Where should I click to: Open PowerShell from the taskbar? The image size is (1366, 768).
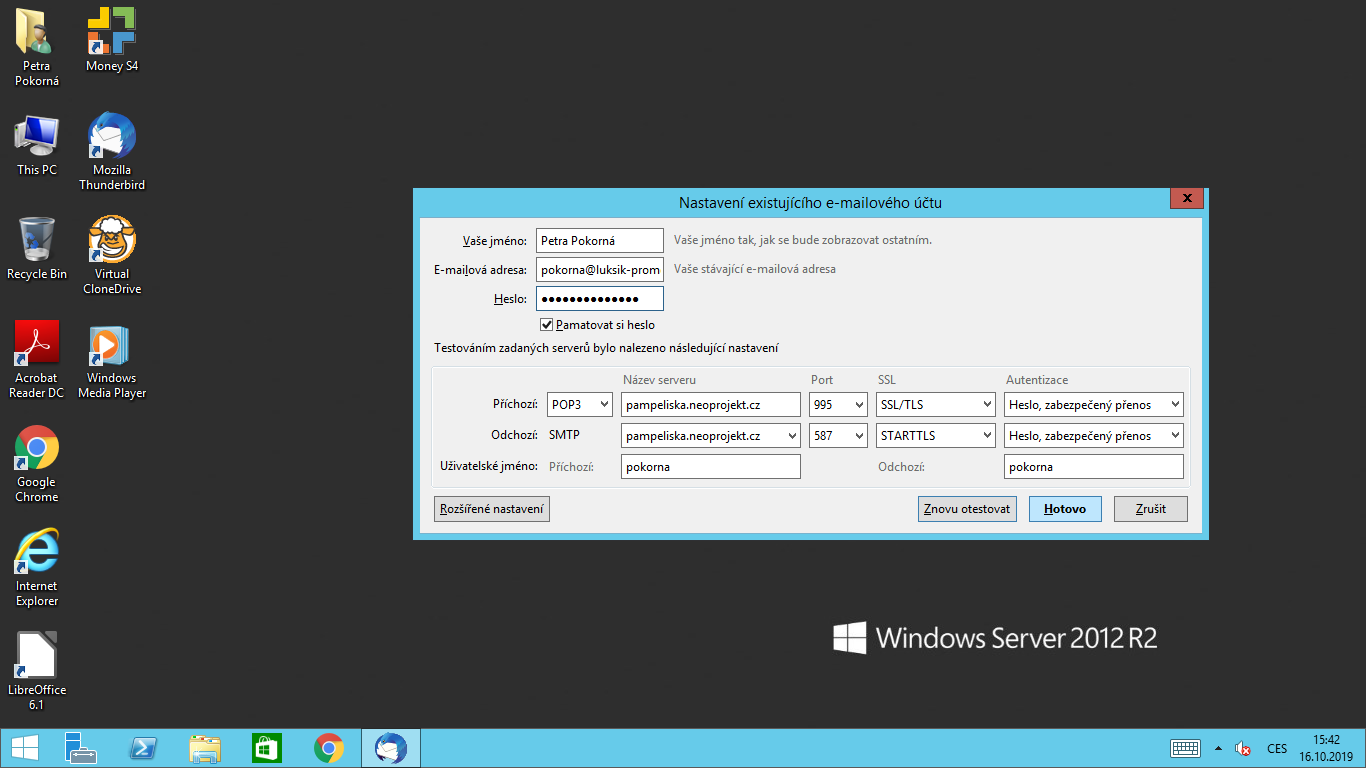[144, 748]
